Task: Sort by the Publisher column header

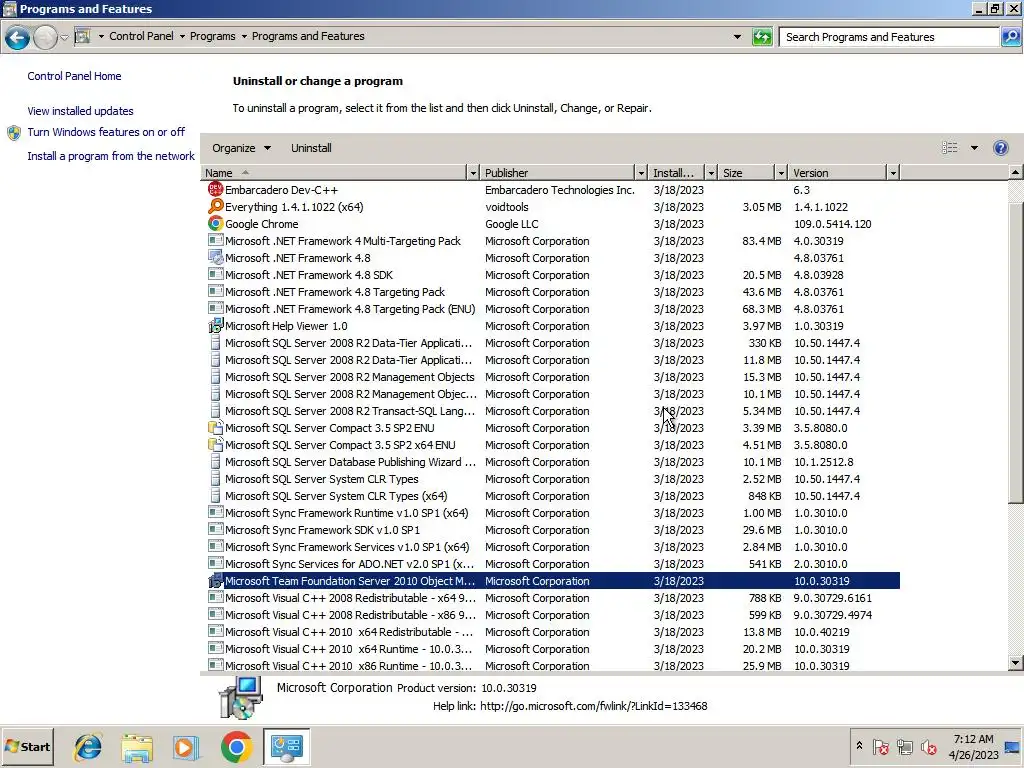Action: click(x=558, y=172)
